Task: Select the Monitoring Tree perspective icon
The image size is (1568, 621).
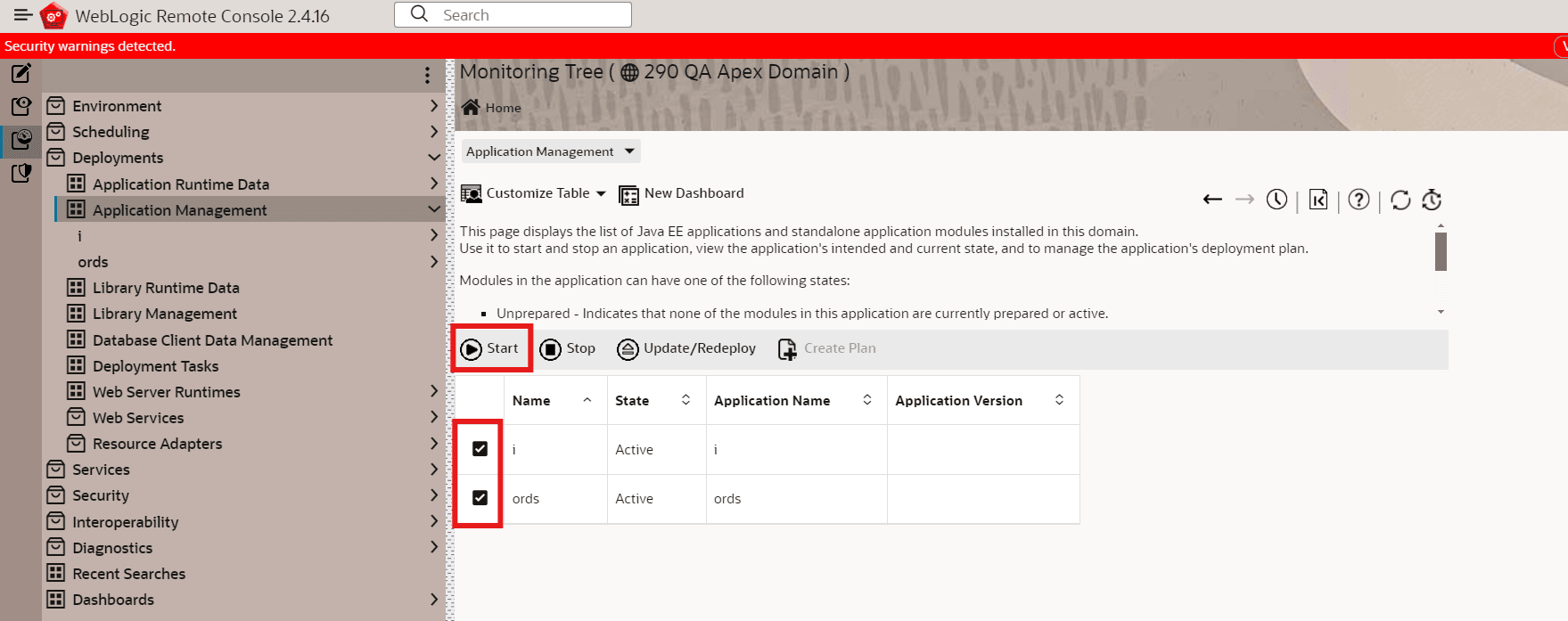Action: (21, 139)
